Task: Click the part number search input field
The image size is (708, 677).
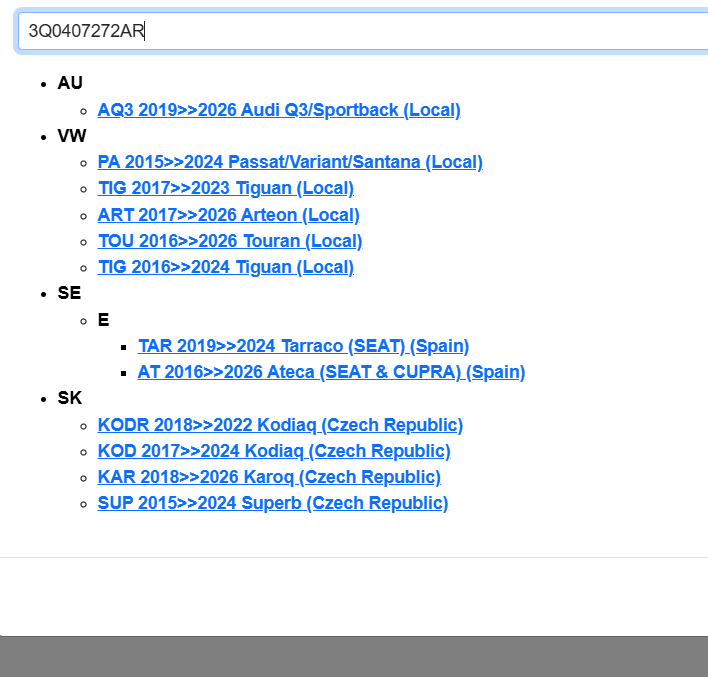Action: click(360, 30)
